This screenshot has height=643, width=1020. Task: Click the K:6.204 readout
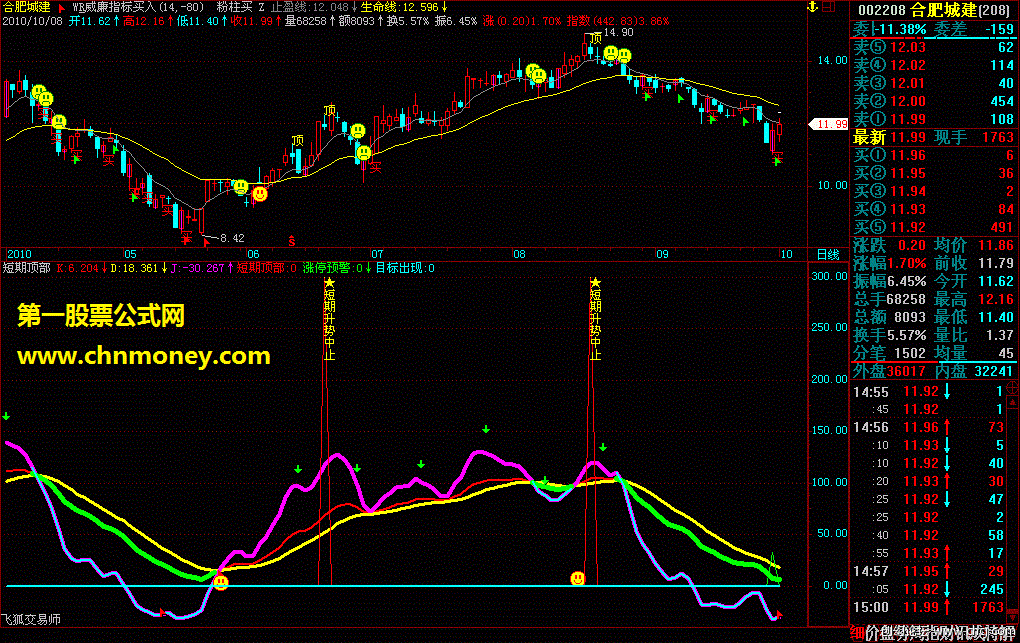pyautogui.click(x=77, y=268)
